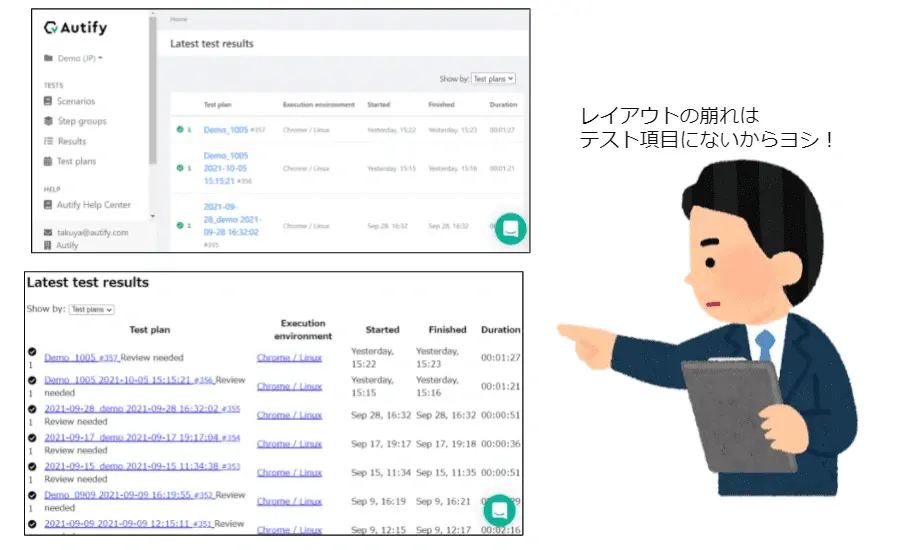This screenshot has width=901, height=550.
Task: Click the Results list icon in the sidebar
Action: pos(48,141)
